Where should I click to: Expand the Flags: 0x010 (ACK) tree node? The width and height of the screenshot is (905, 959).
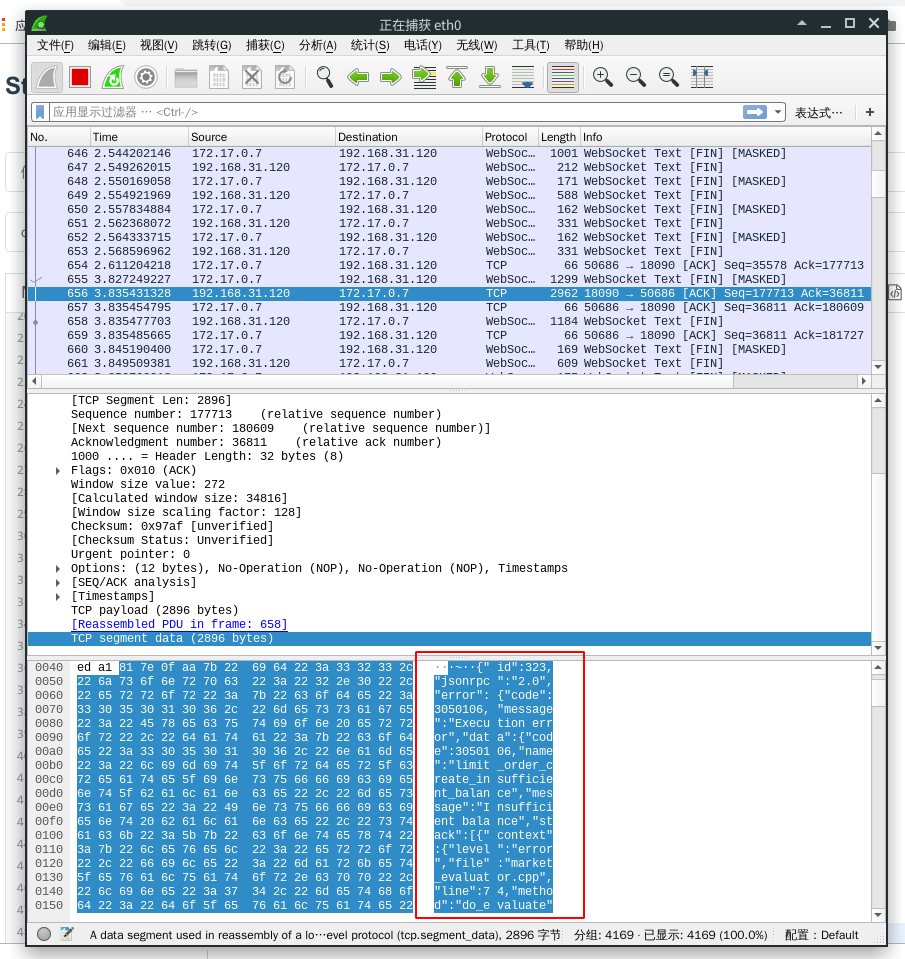click(58, 470)
